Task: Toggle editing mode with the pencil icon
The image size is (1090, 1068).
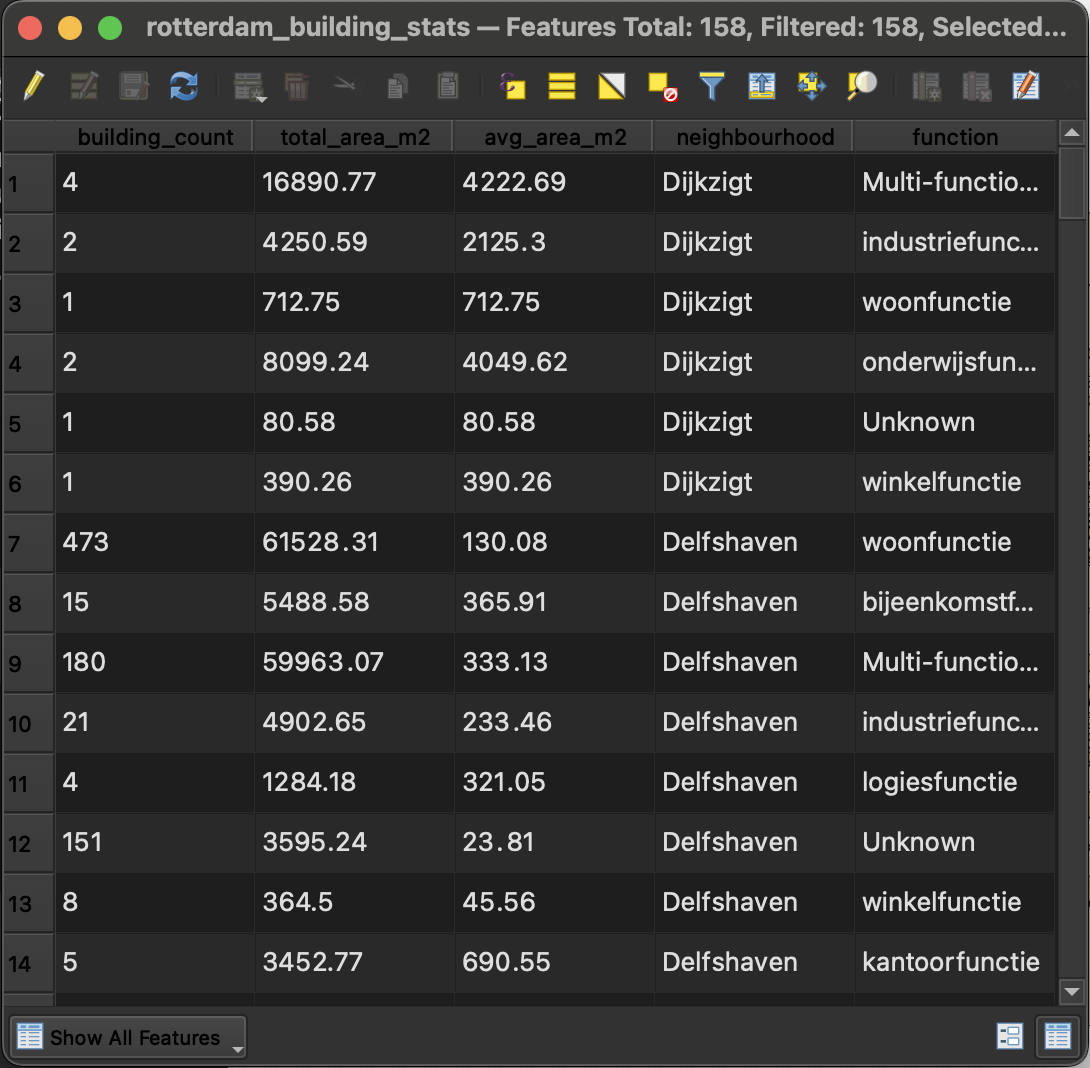Action: point(33,86)
